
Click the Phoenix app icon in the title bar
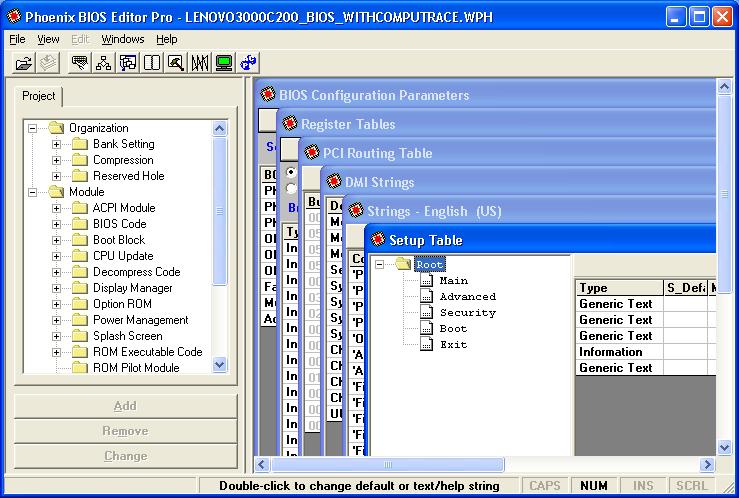[14, 16]
